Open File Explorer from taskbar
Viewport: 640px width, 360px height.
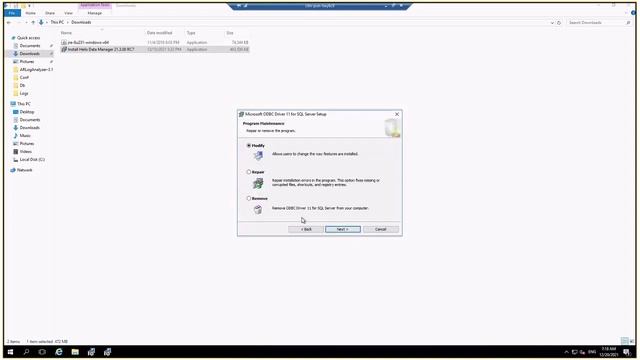(75, 352)
